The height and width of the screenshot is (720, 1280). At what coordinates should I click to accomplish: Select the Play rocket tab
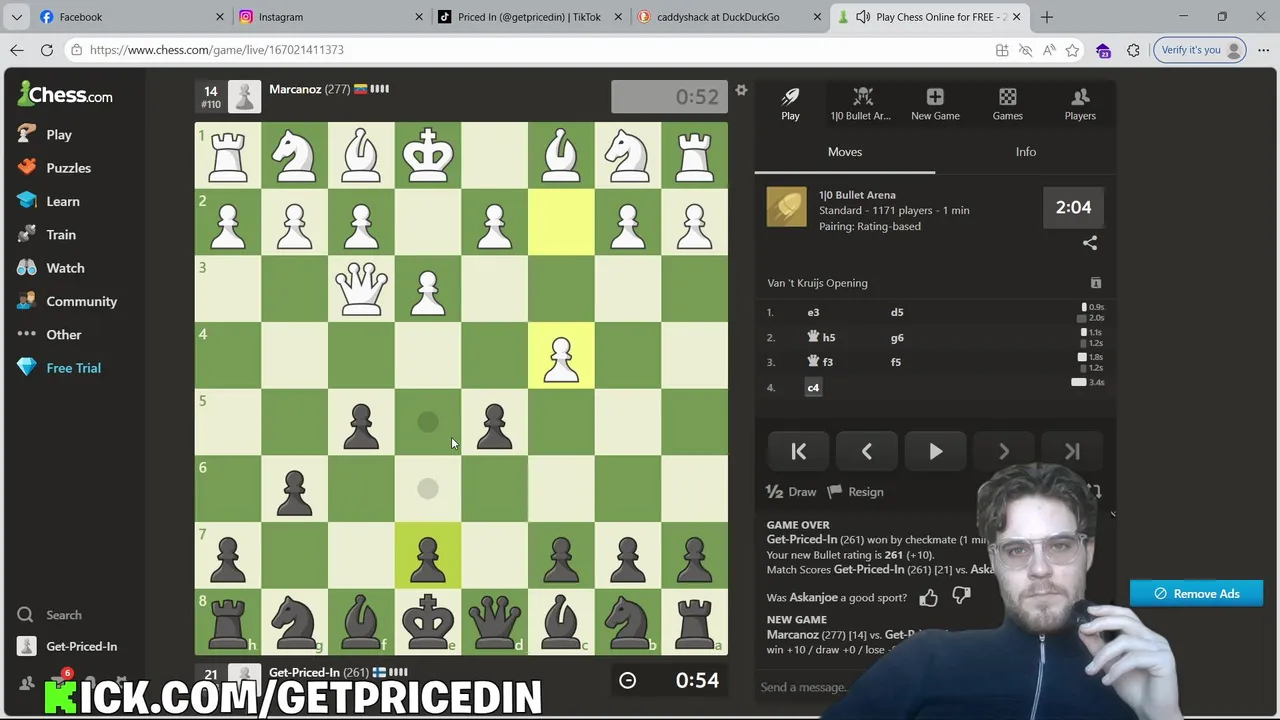(790, 104)
